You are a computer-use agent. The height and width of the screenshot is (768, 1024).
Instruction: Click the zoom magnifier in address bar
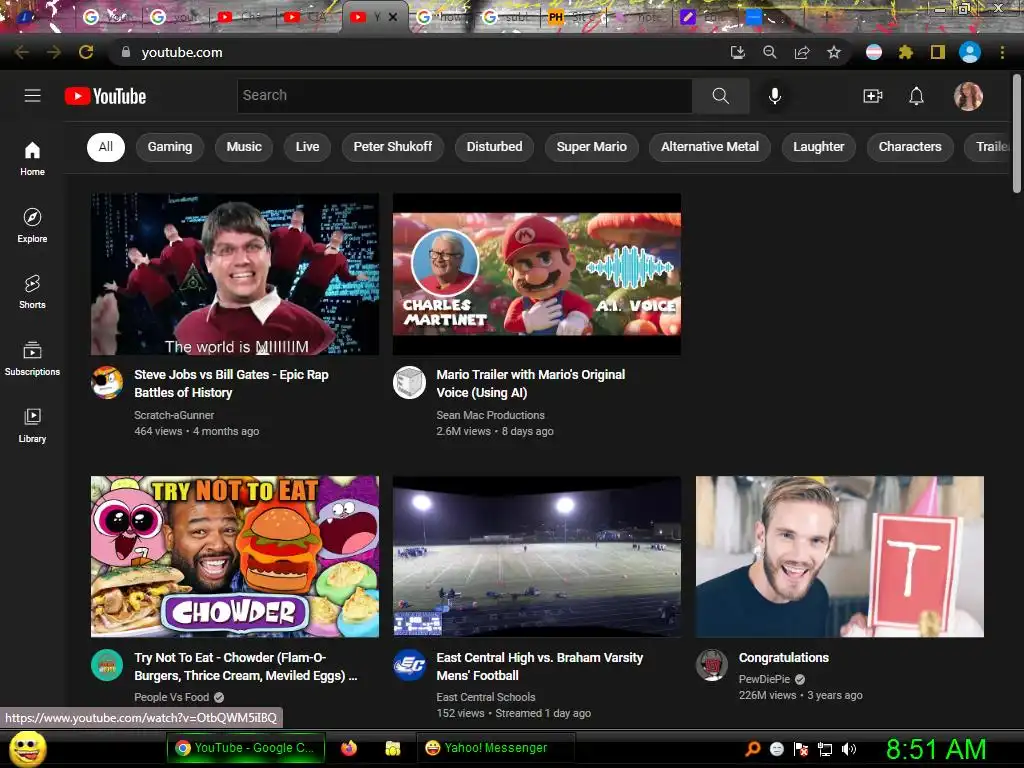point(770,52)
